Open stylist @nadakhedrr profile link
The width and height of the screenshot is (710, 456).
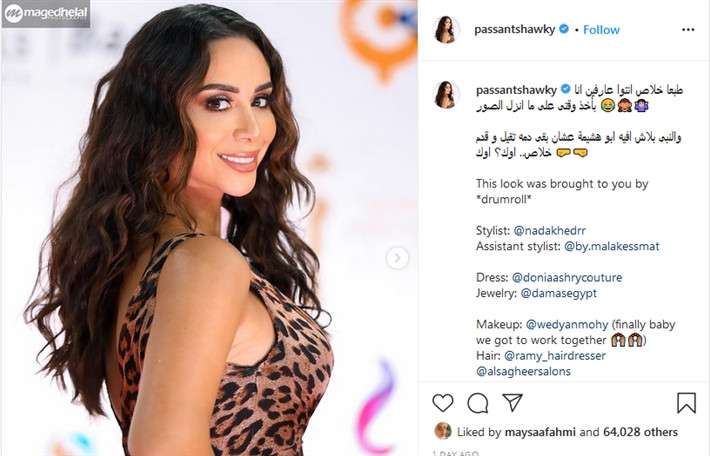549,230
